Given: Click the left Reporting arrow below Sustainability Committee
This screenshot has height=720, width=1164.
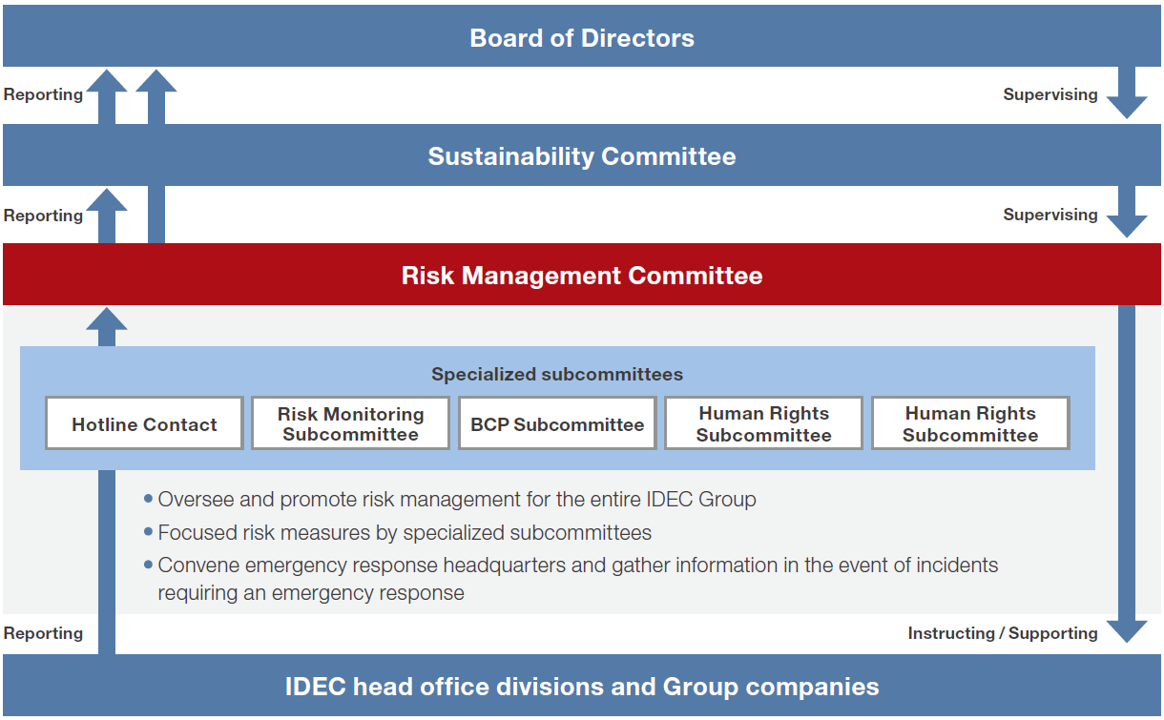Looking at the screenshot, I should [106, 215].
